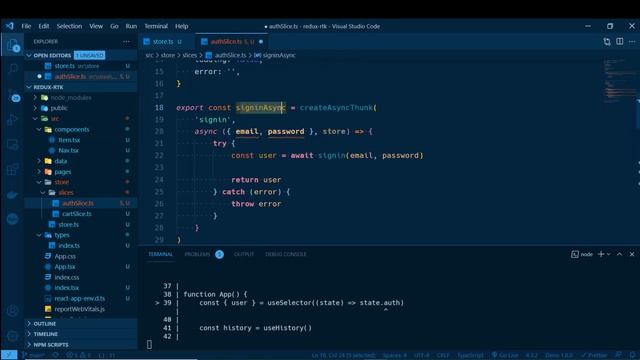Image resolution: width=640 pixels, height=360 pixels.
Task: Split the editor to the right
Action: (x=620, y=41)
